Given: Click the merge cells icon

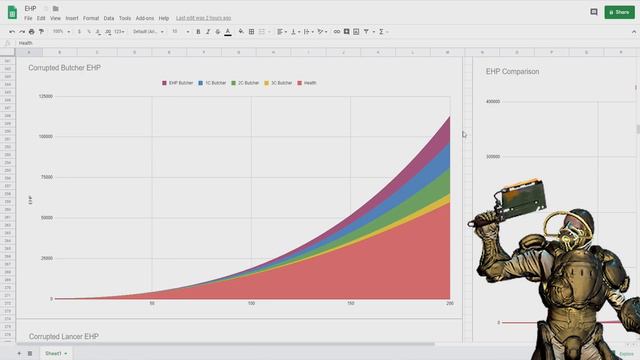Looking at the screenshot, I should (262, 31).
